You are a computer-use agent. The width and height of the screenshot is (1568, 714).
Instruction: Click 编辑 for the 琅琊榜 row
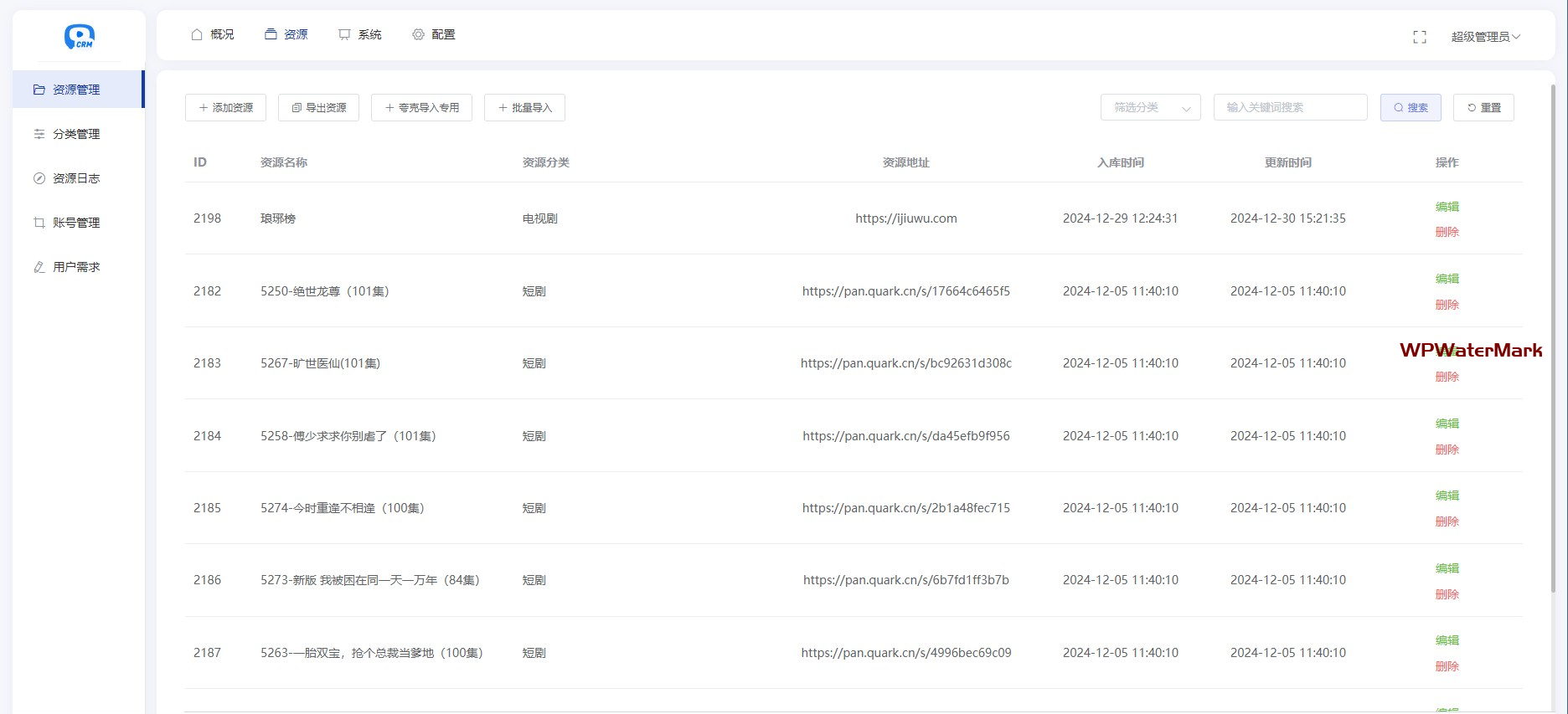pos(1447,207)
